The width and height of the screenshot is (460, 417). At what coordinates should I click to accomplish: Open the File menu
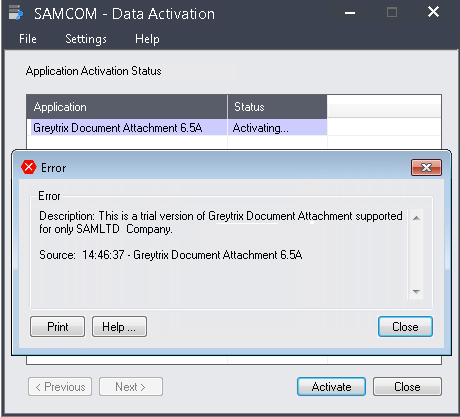click(x=28, y=39)
